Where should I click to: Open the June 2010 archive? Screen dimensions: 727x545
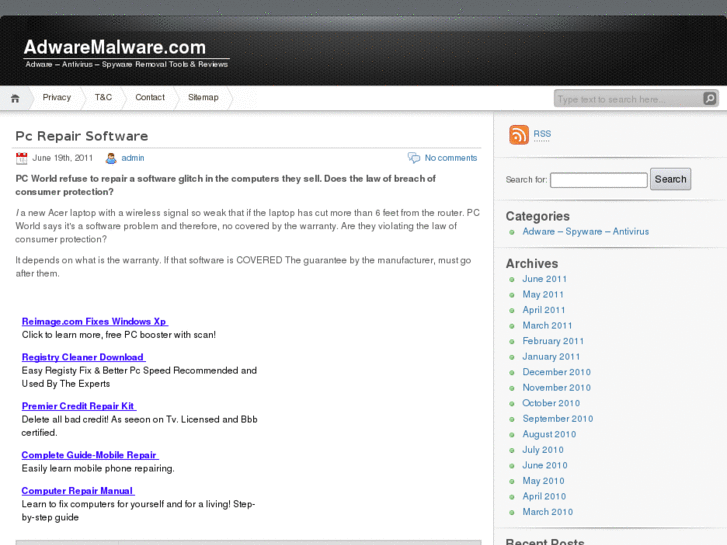coord(545,465)
